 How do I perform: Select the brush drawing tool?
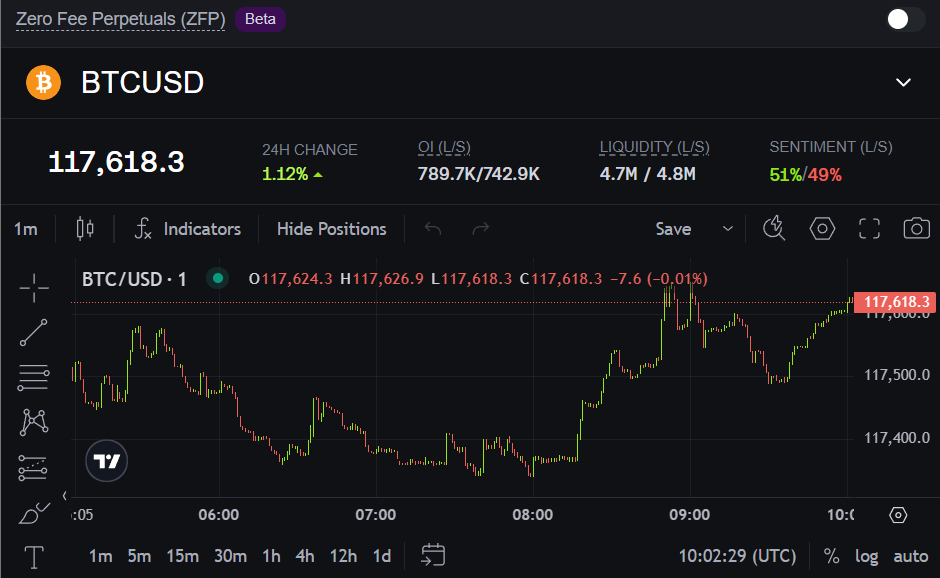point(34,513)
